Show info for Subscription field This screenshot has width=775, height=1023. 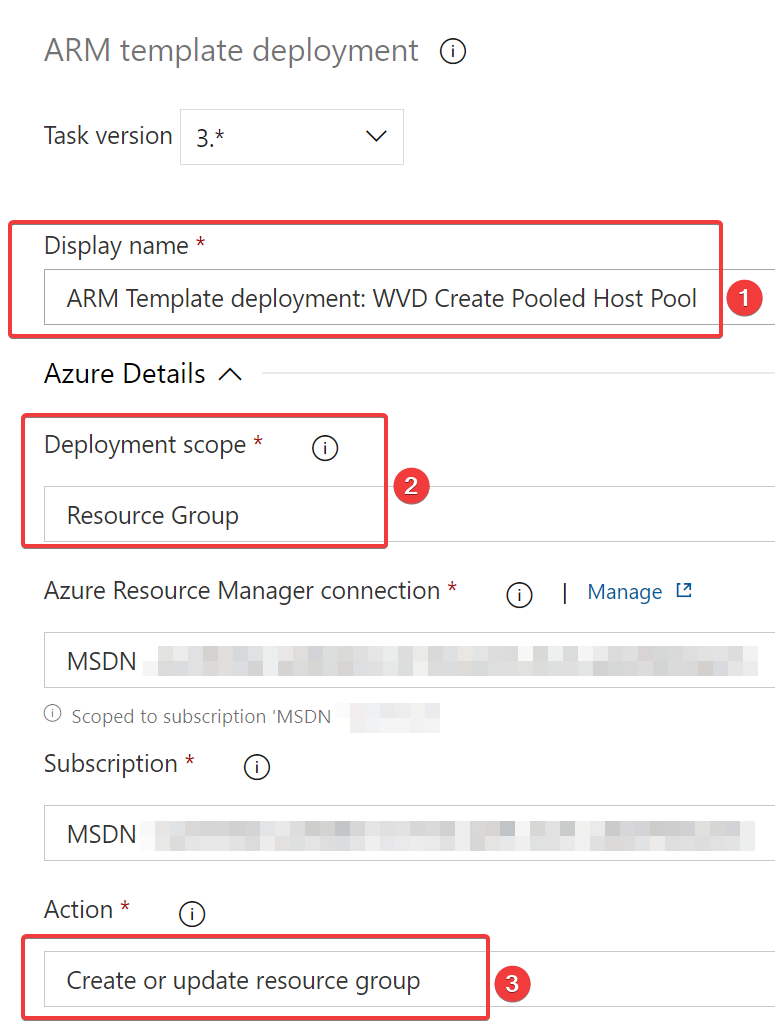click(257, 767)
